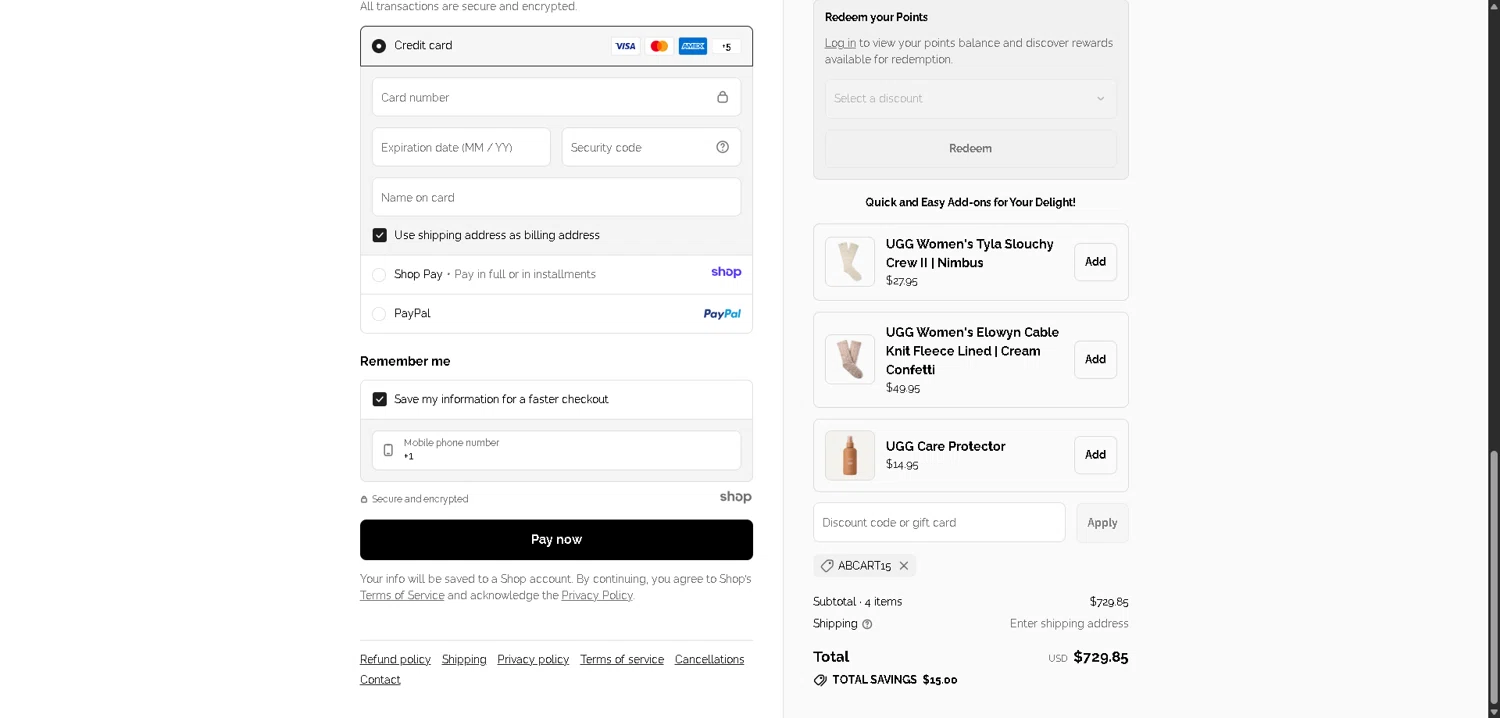The height and width of the screenshot is (718, 1500).
Task: Click the Enter shipping address text
Action: [x=1069, y=624]
